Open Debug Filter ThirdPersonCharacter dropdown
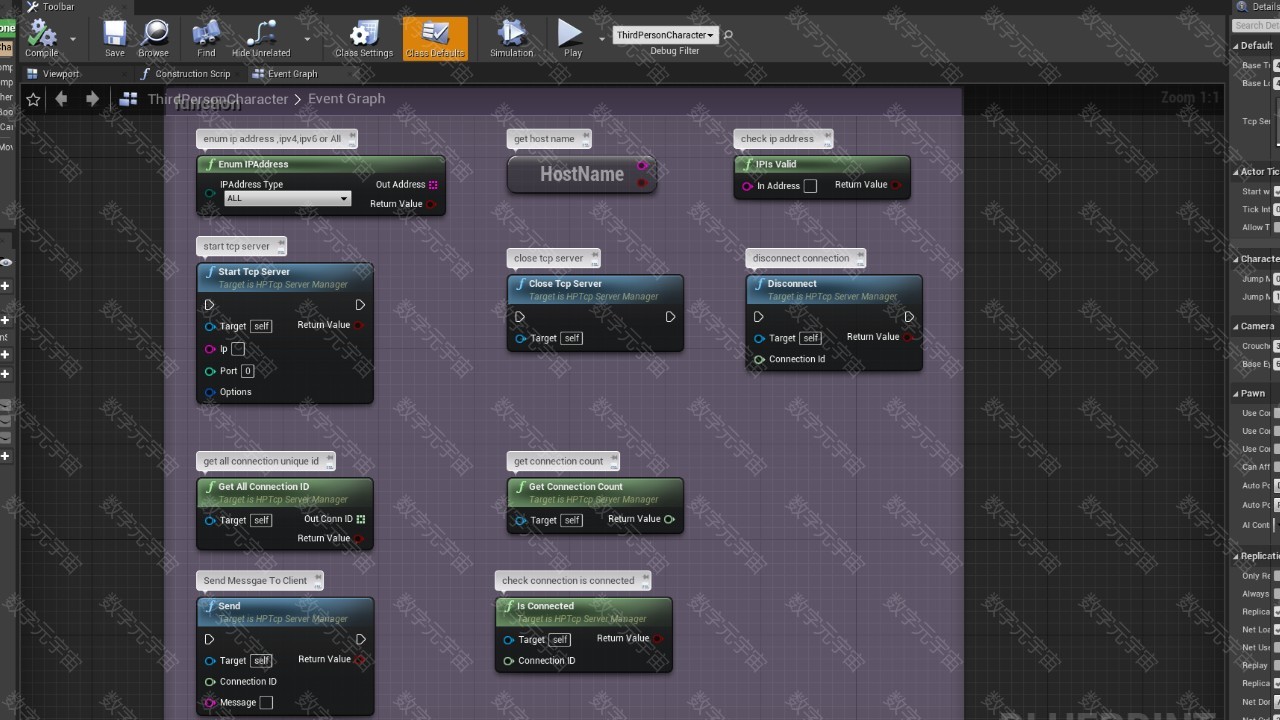Image resolution: width=1280 pixels, height=720 pixels. tap(665, 35)
